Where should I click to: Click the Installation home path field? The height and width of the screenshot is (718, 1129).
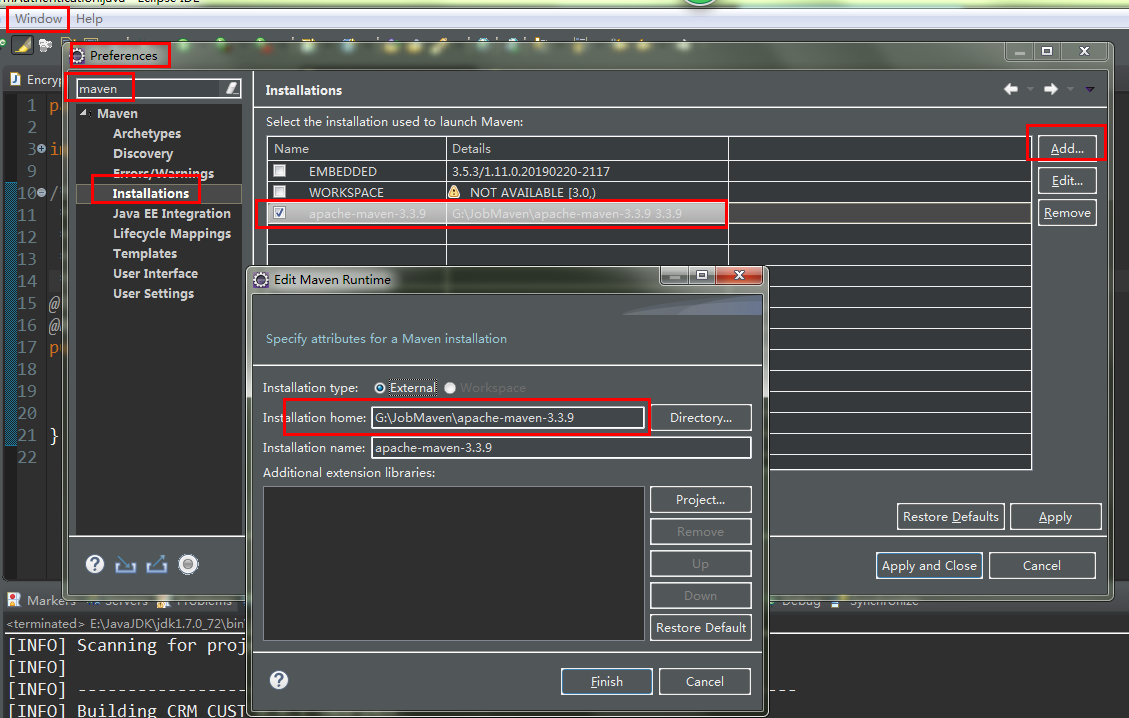(x=508, y=418)
